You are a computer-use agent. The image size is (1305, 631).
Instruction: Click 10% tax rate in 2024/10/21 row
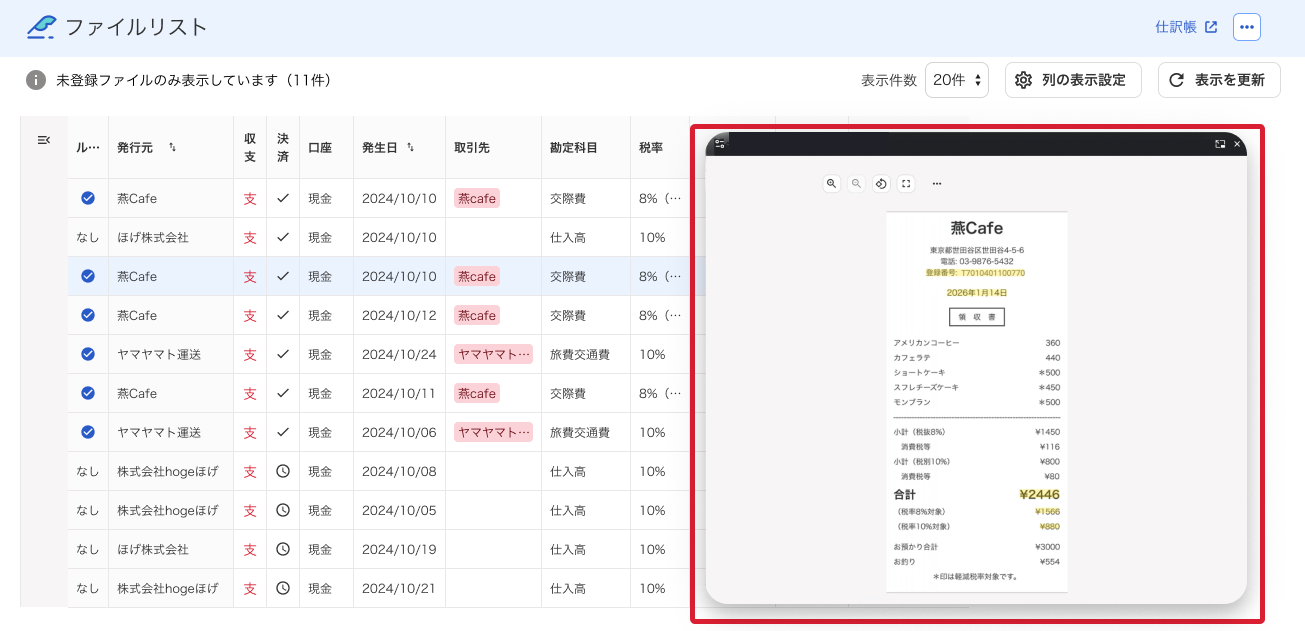(652, 588)
